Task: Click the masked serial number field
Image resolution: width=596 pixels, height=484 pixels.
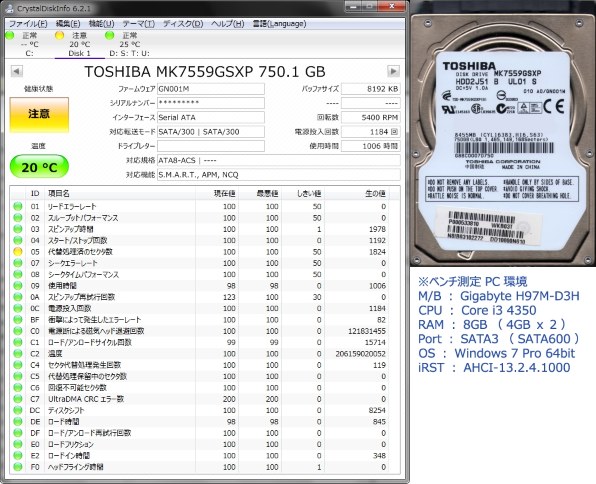Action: pyautogui.click(x=211, y=103)
